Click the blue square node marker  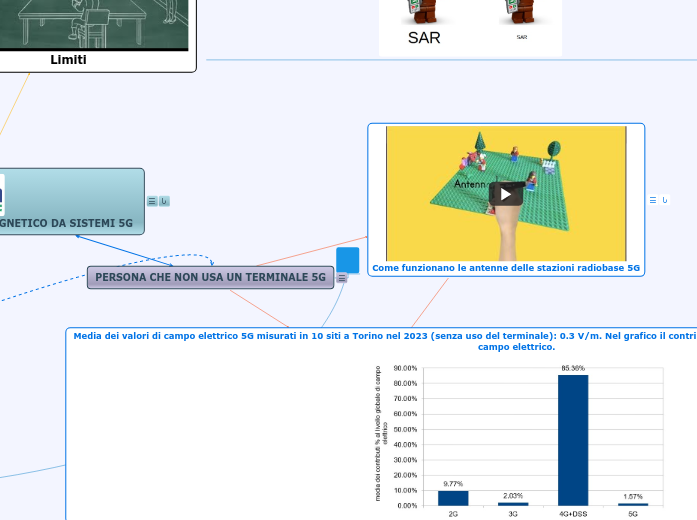pos(348,260)
